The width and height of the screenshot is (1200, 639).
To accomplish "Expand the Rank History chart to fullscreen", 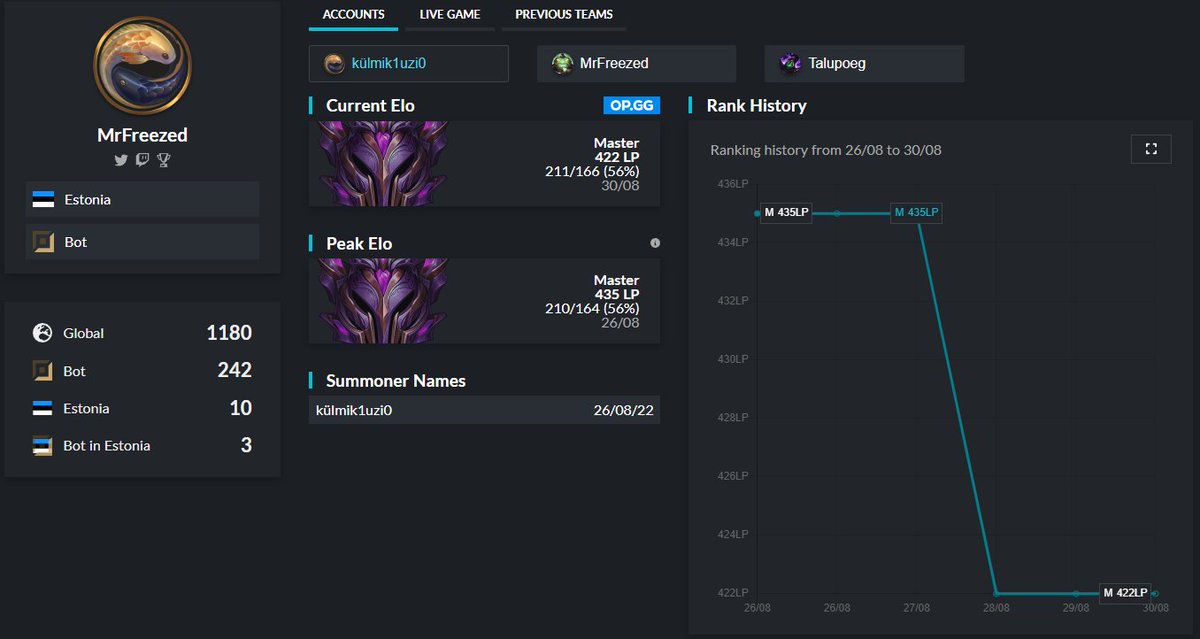I will (1151, 149).
